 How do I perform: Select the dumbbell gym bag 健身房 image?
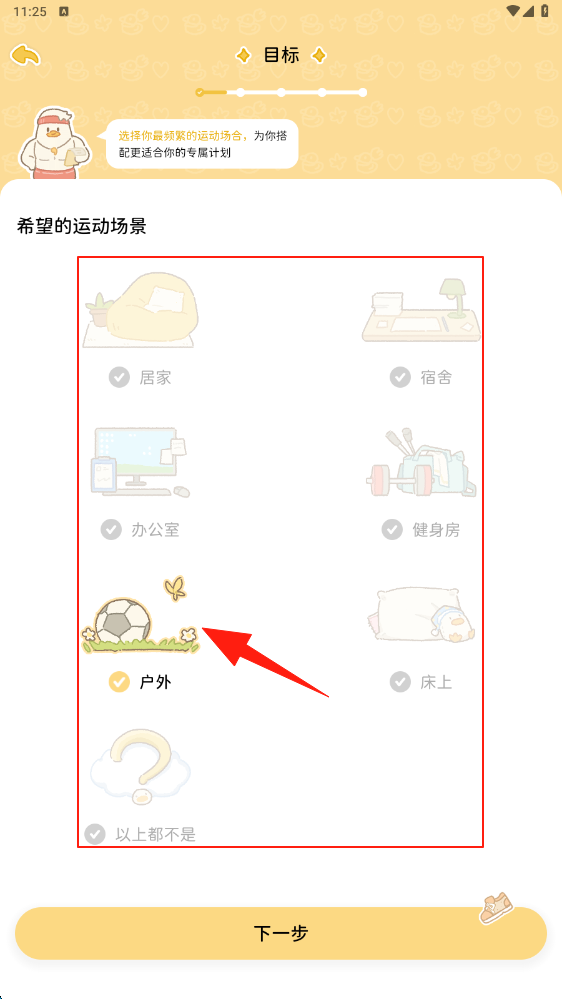click(422, 463)
